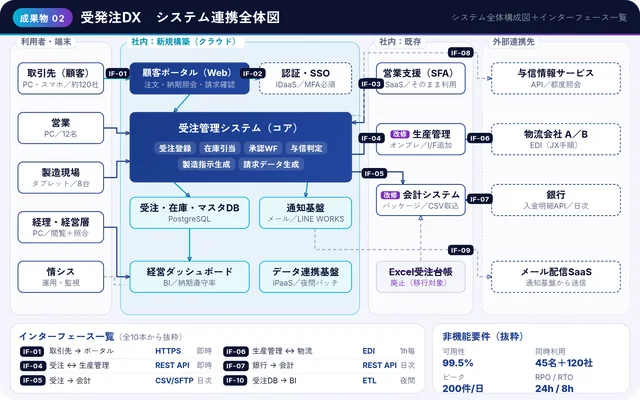The image size is (640, 400).
Task: Click the 99.5% availability value
Action: [458, 363]
